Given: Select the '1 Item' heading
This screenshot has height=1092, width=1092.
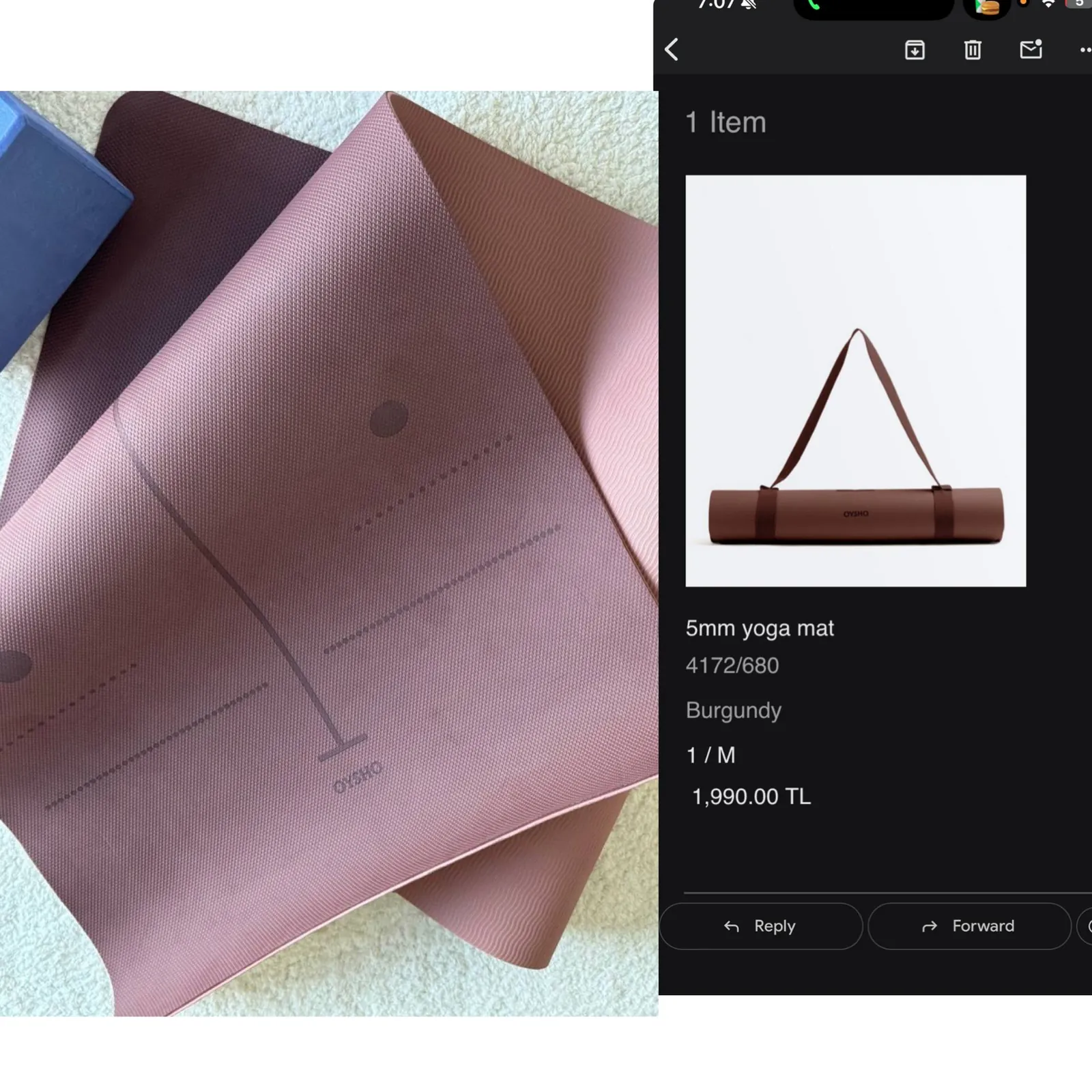Looking at the screenshot, I should pos(725,123).
